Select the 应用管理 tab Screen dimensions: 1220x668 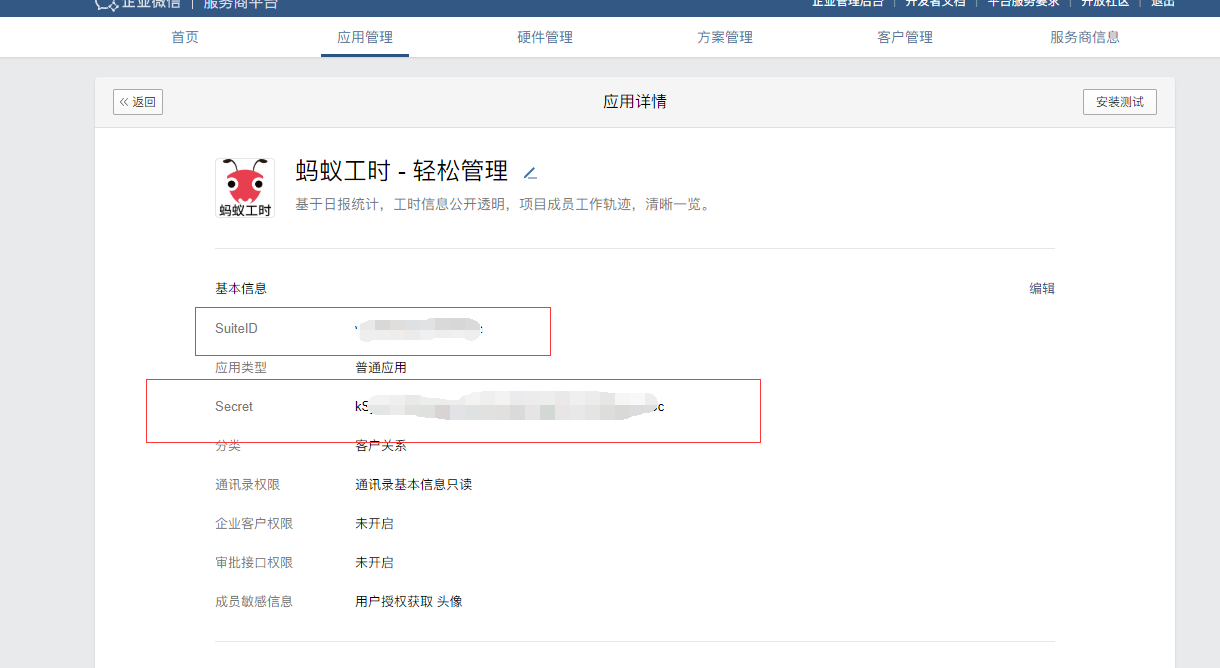[x=365, y=38]
